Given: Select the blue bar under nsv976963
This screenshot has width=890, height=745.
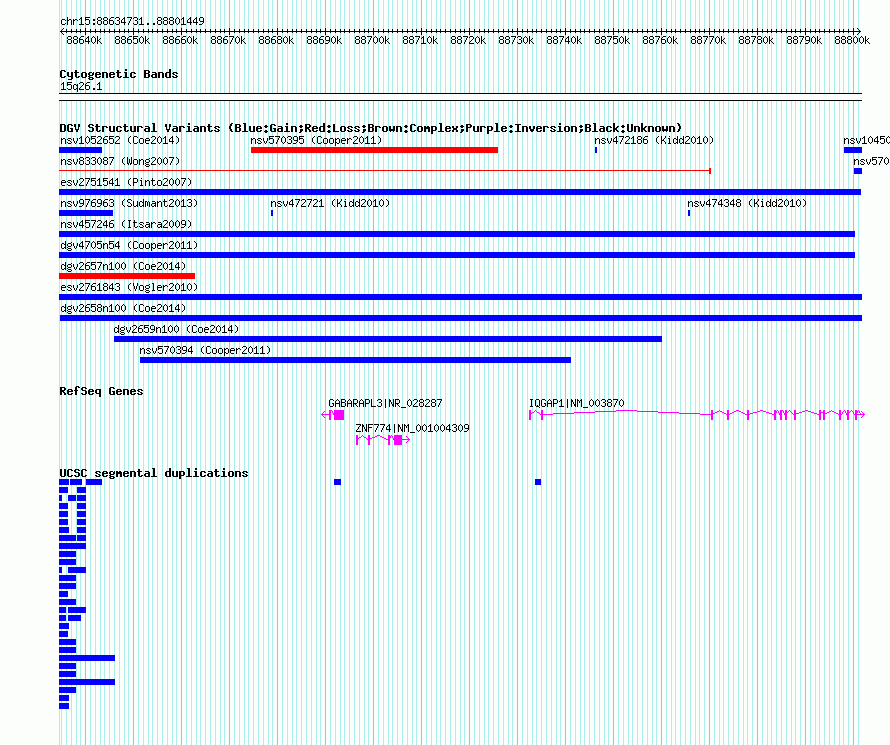Looking at the screenshot, I should [86, 213].
